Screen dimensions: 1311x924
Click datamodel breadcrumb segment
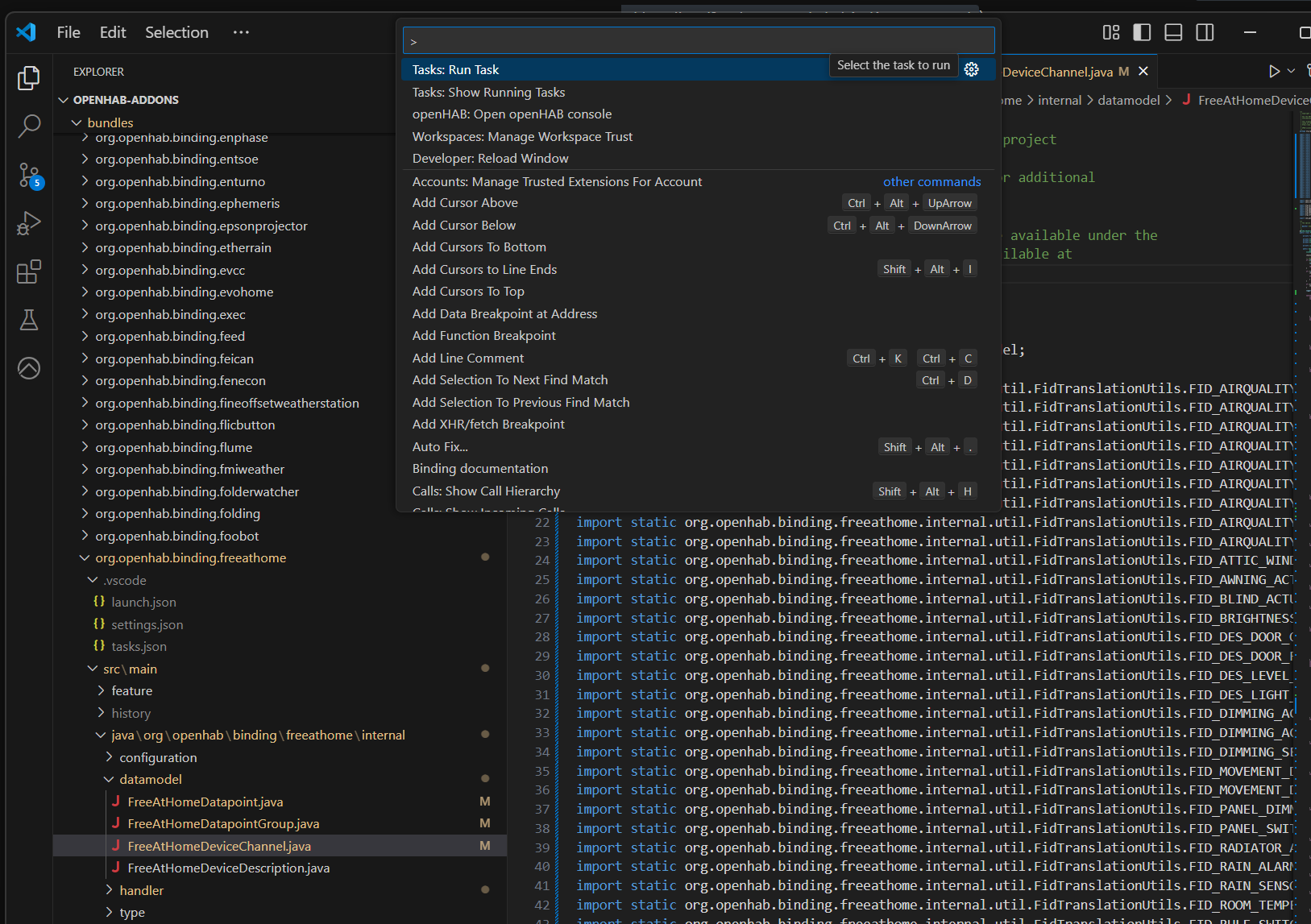click(x=1129, y=100)
